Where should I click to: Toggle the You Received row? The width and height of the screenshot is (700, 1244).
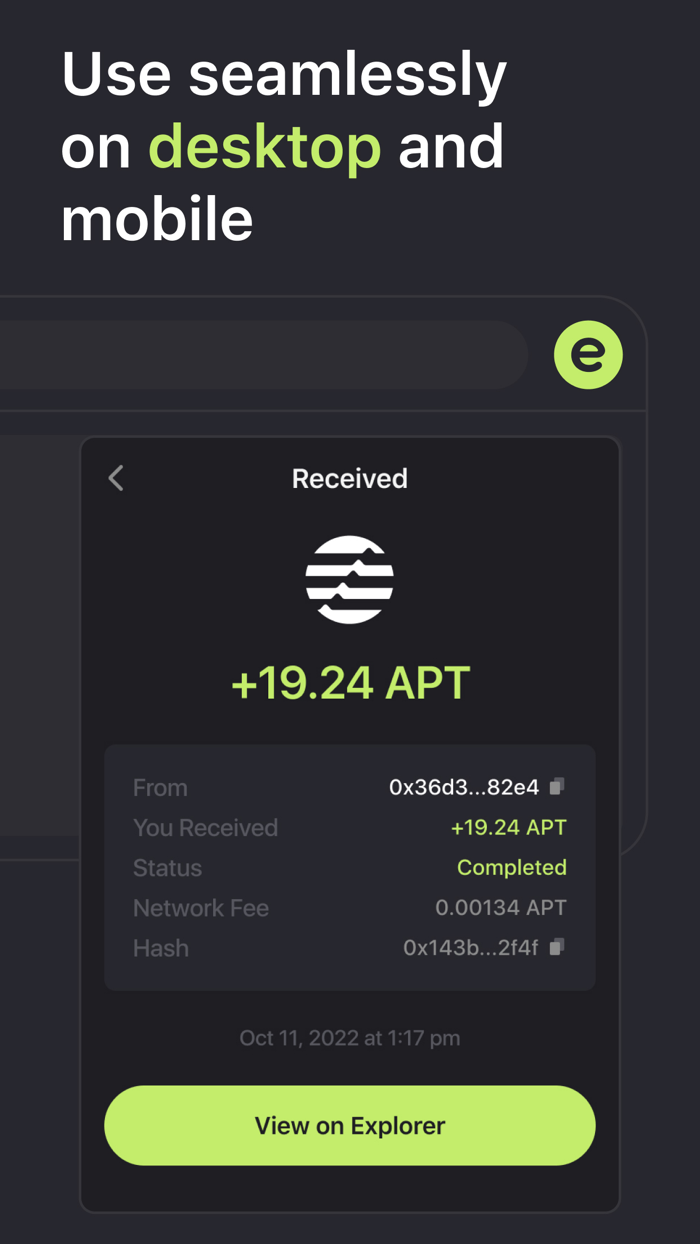point(349,827)
